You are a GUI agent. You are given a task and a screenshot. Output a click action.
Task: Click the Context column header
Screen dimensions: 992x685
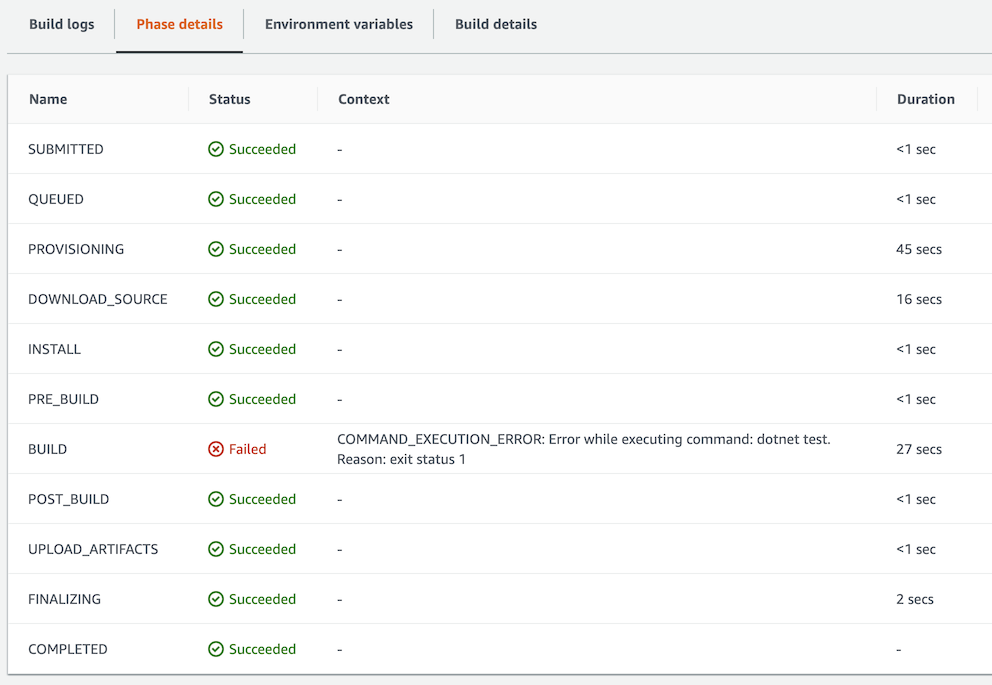(x=363, y=99)
